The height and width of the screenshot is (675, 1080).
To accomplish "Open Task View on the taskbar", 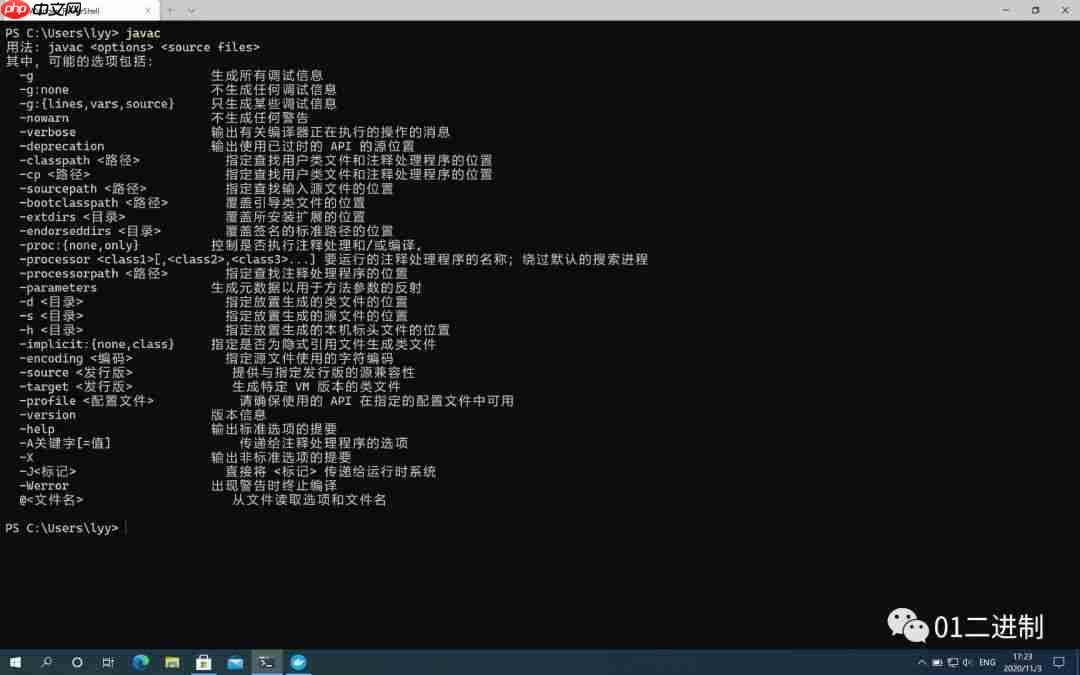I will (108, 662).
